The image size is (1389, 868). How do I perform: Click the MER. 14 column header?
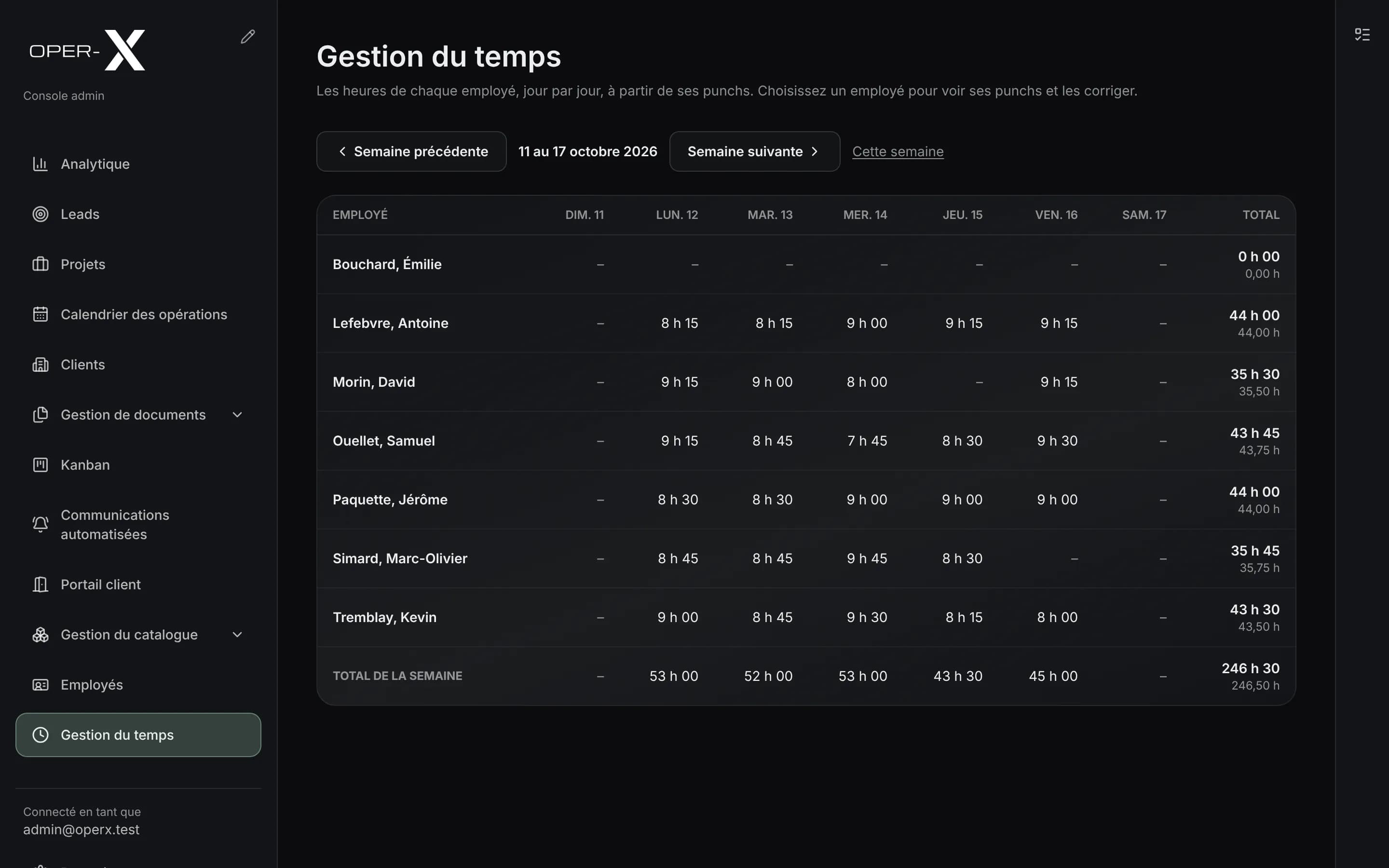tap(865, 215)
